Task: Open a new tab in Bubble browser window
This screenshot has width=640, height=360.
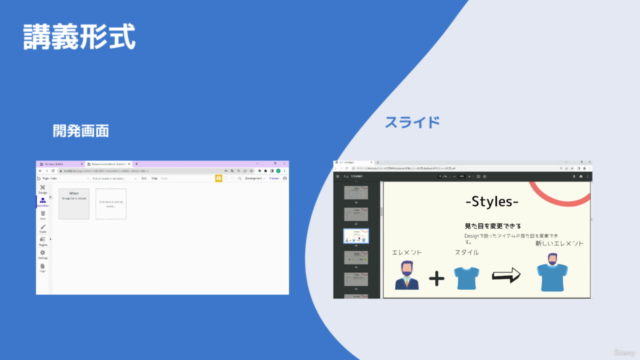Action: click(x=136, y=164)
